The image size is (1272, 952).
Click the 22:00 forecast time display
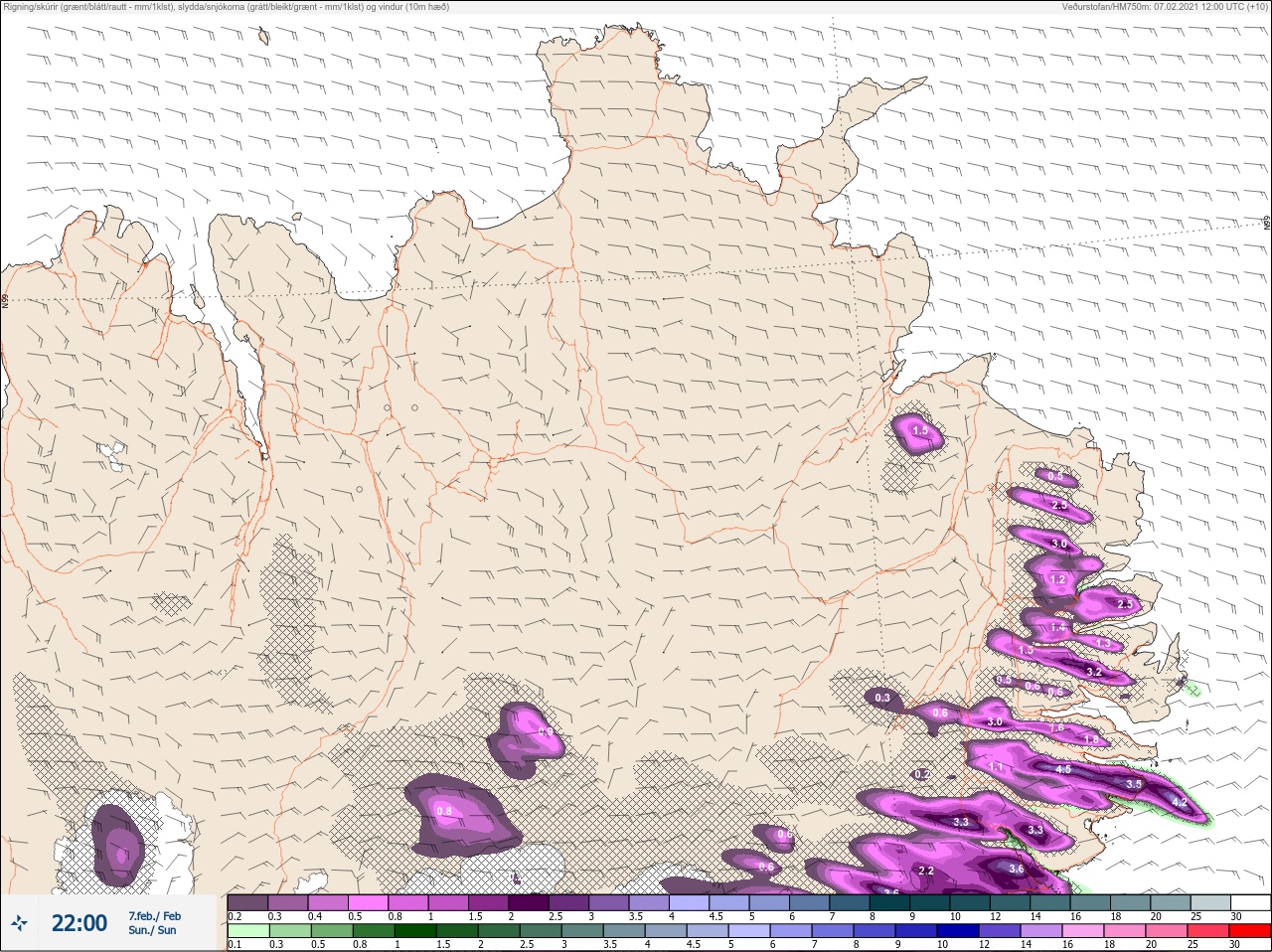79,923
